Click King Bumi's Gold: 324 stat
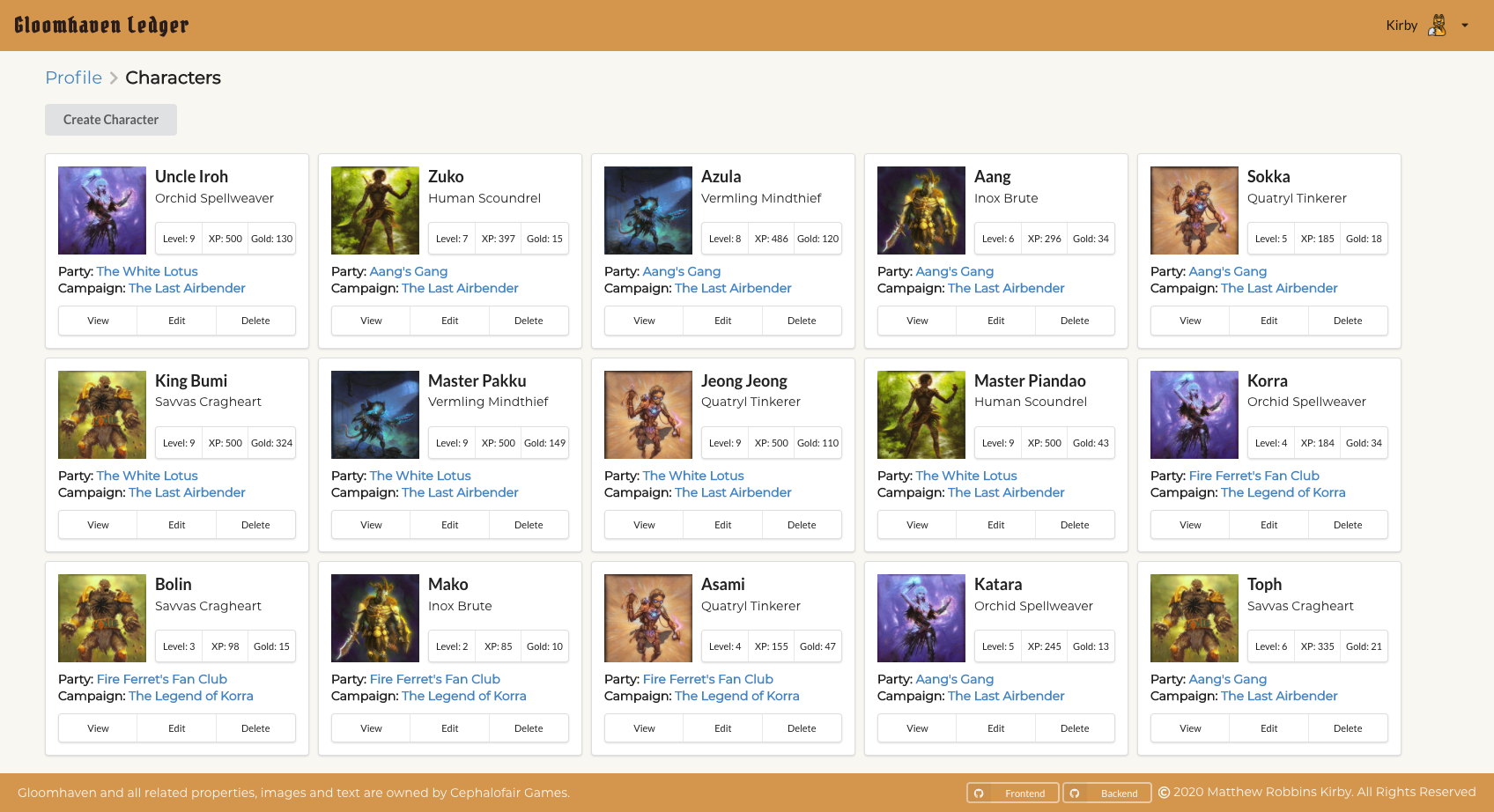The image size is (1494, 812). click(271, 443)
